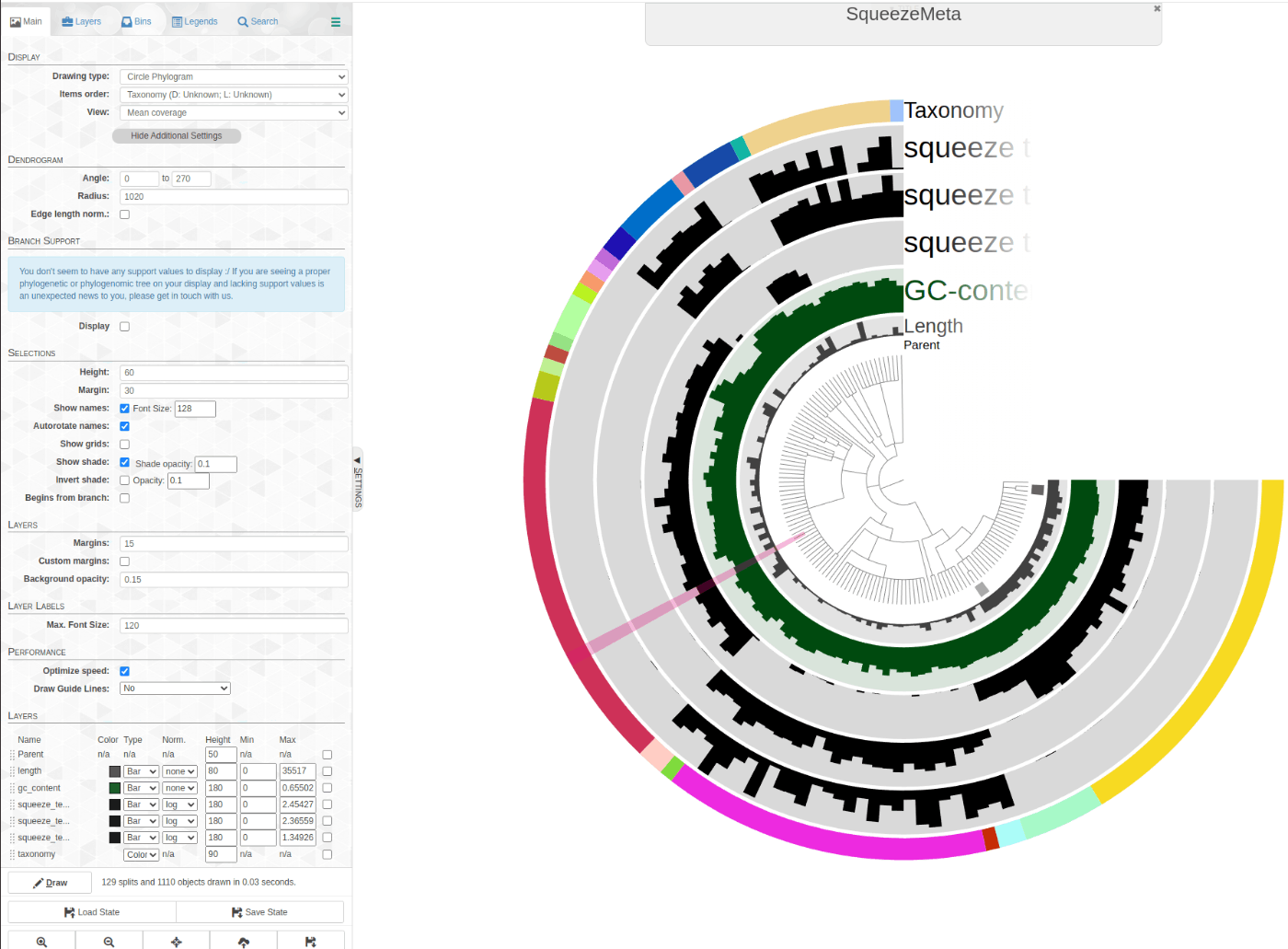Check the Invert shade checkbox
This screenshot has width=1288, height=949.
125,480
